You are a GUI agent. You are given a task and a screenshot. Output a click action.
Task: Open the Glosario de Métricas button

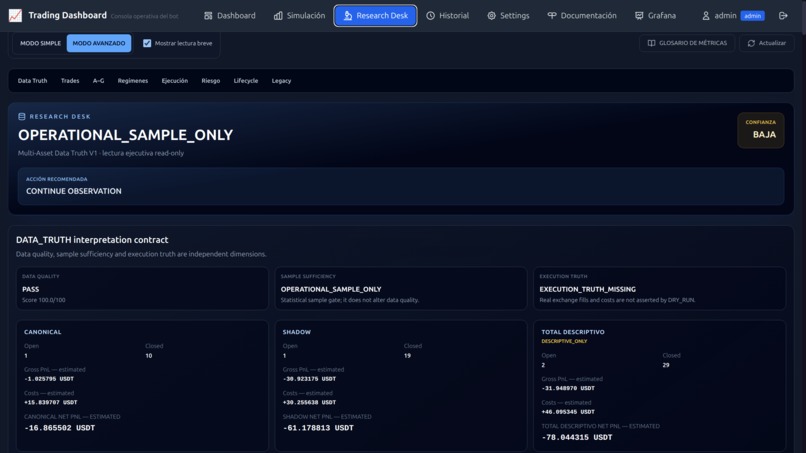(x=687, y=43)
